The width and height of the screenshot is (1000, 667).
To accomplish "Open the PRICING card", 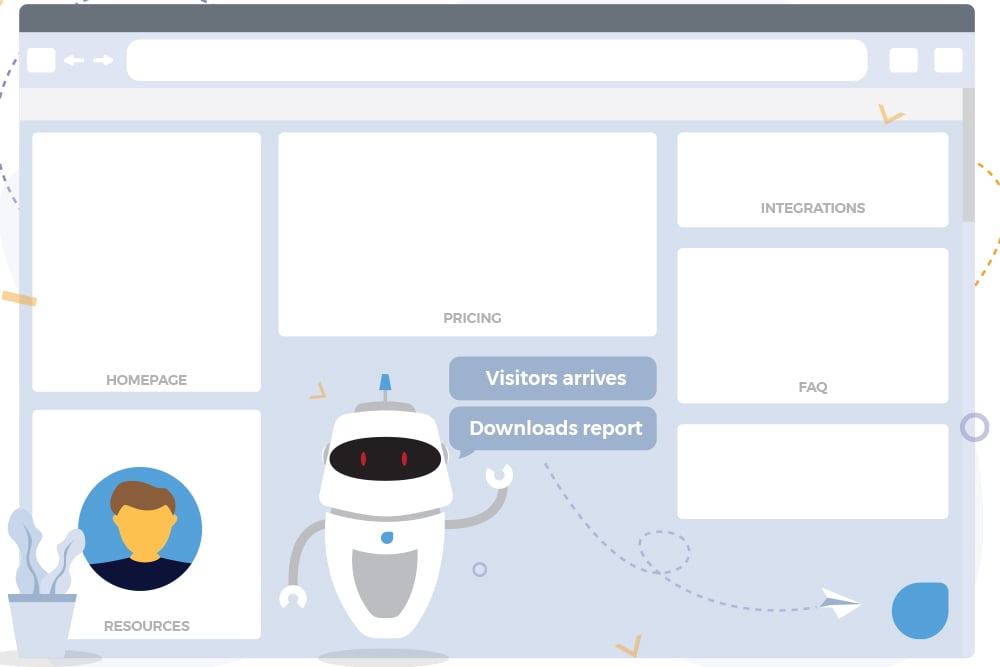I will click(467, 234).
